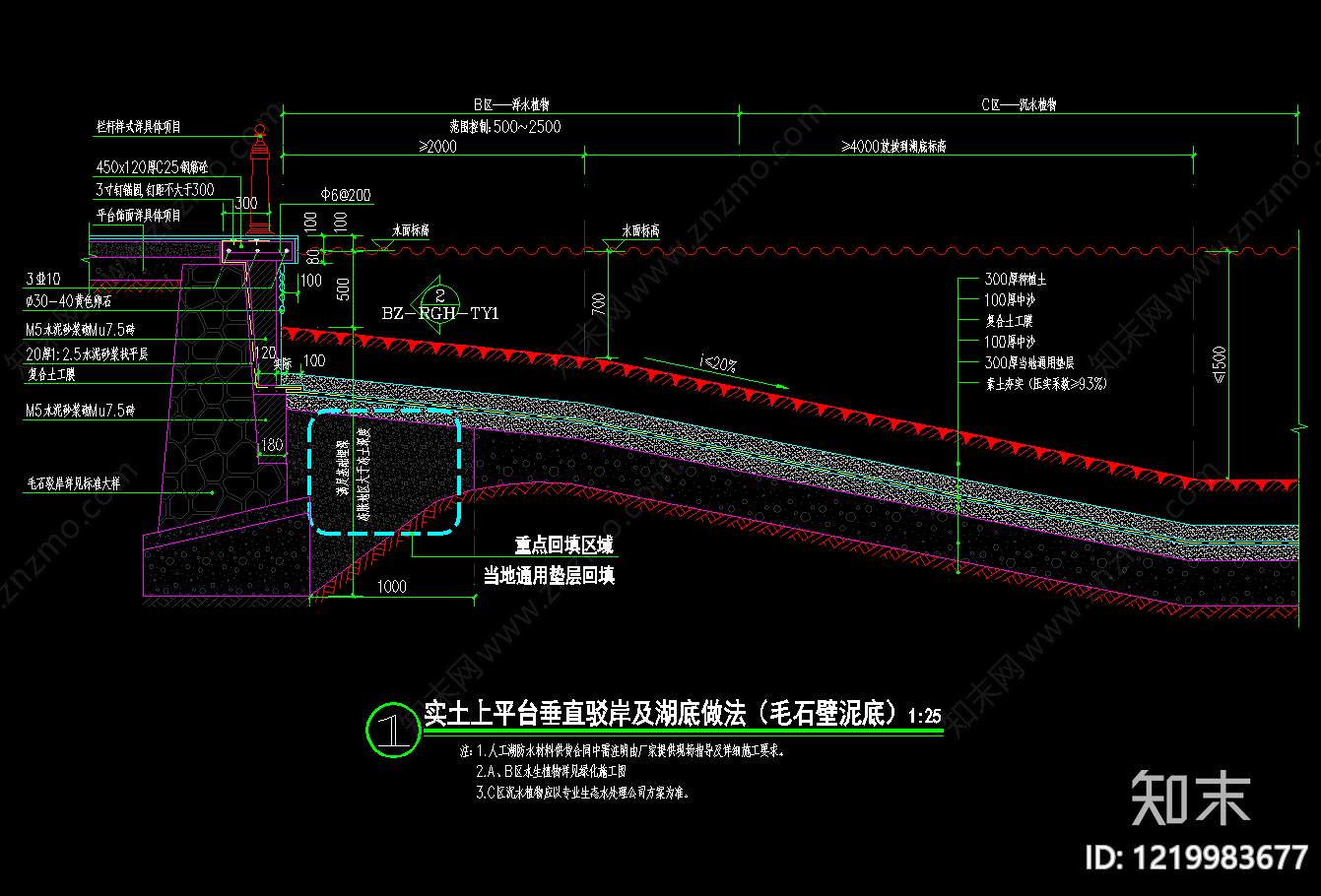Screen dimensions: 1321x896
Task: Select the '栏杆样式详具体项目' leader note
Action: coord(138,127)
